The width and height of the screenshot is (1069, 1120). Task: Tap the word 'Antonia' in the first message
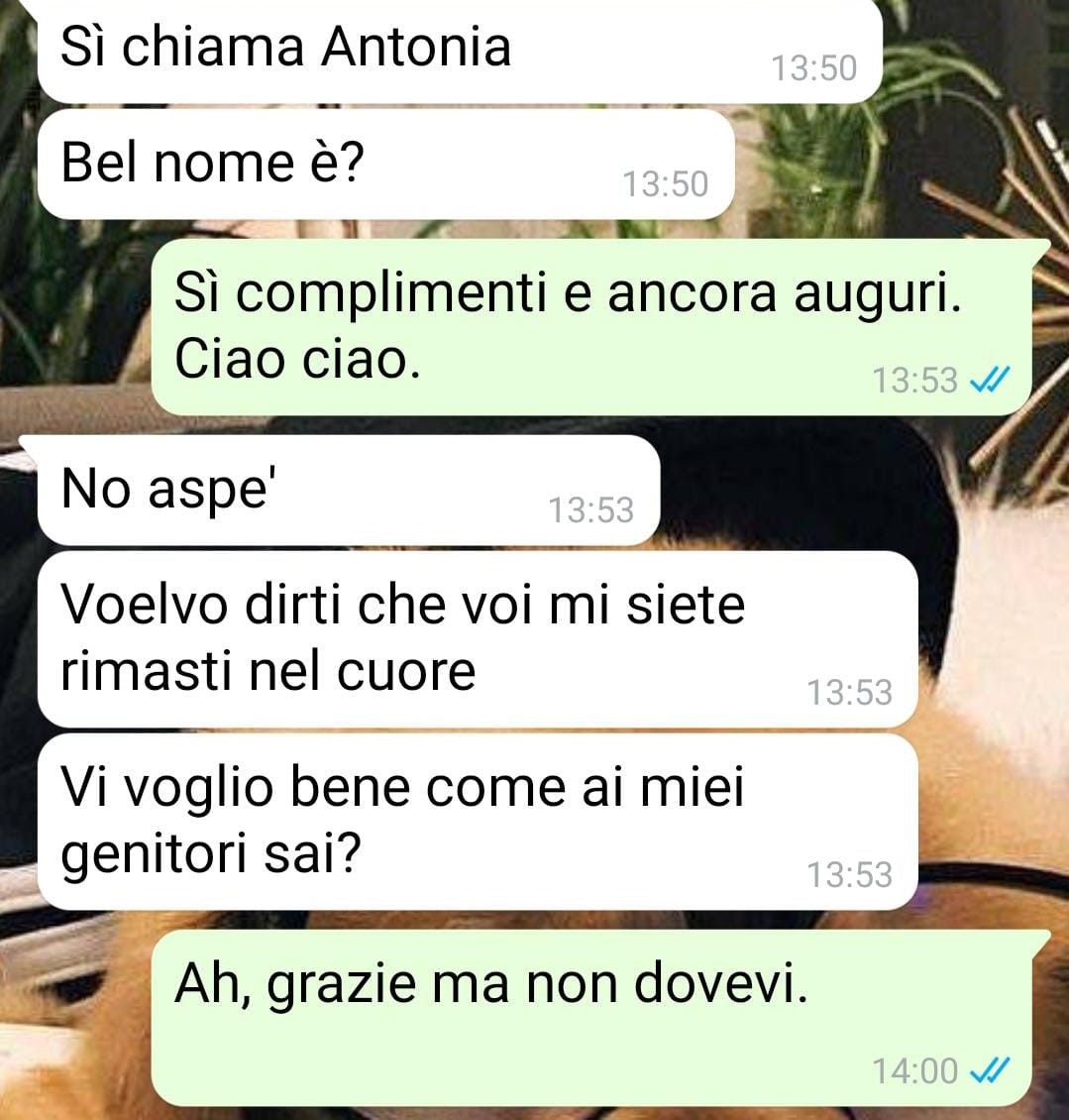tap(416, 48)
